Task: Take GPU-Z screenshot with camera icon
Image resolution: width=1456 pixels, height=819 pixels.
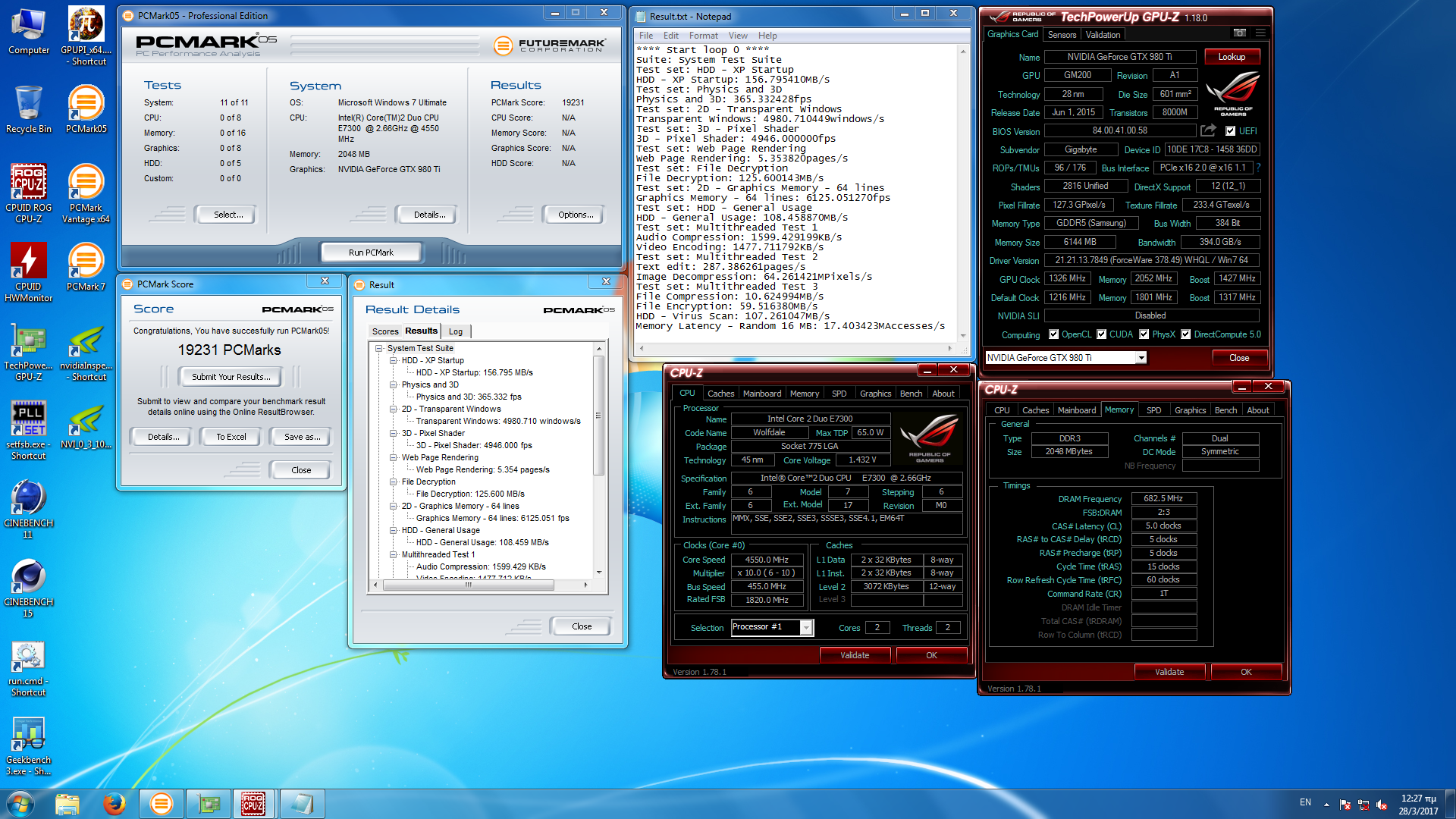Action: pos(1239,33)
